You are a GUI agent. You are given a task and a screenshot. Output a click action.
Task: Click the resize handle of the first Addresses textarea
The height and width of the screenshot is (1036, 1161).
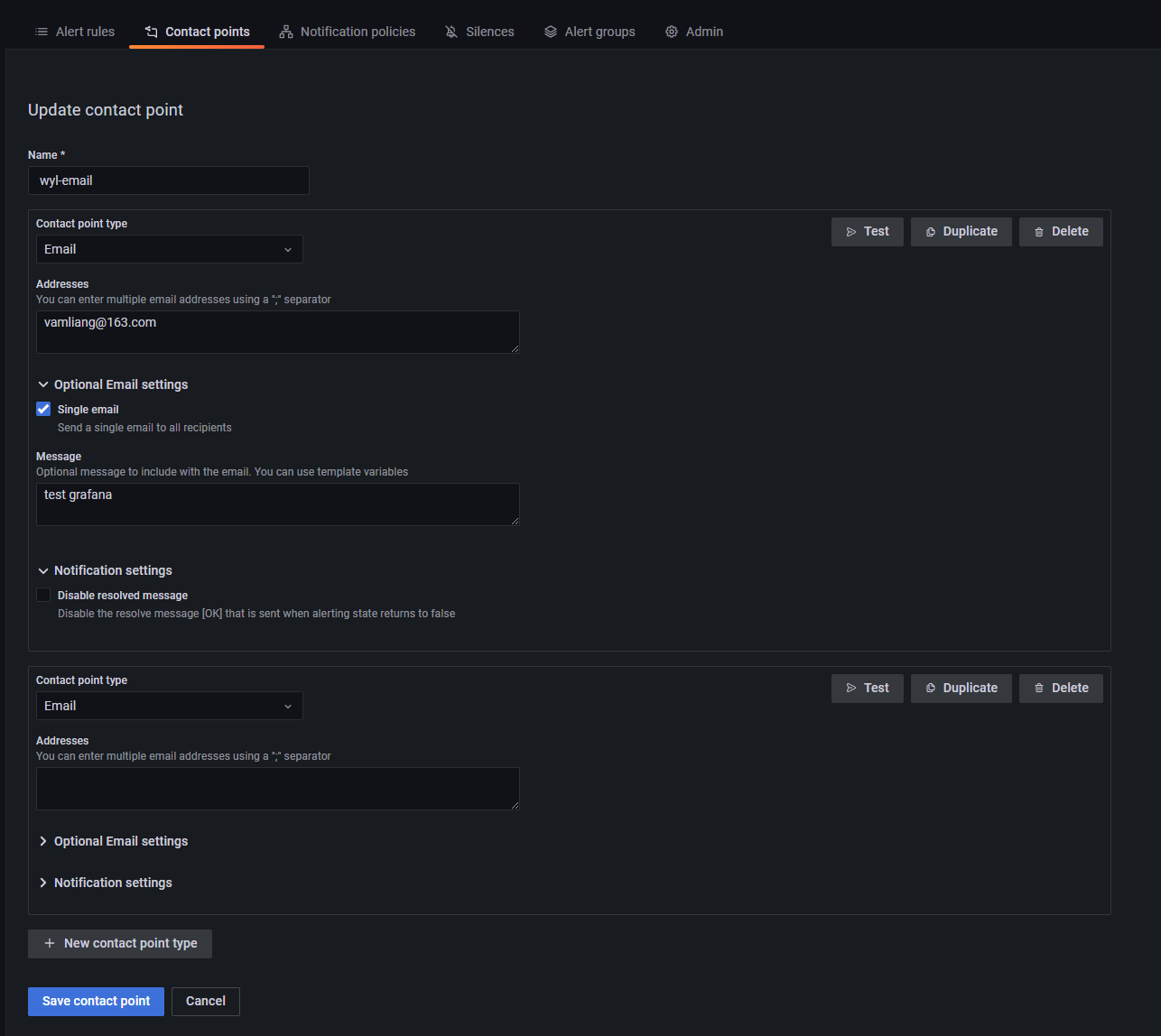515,348
